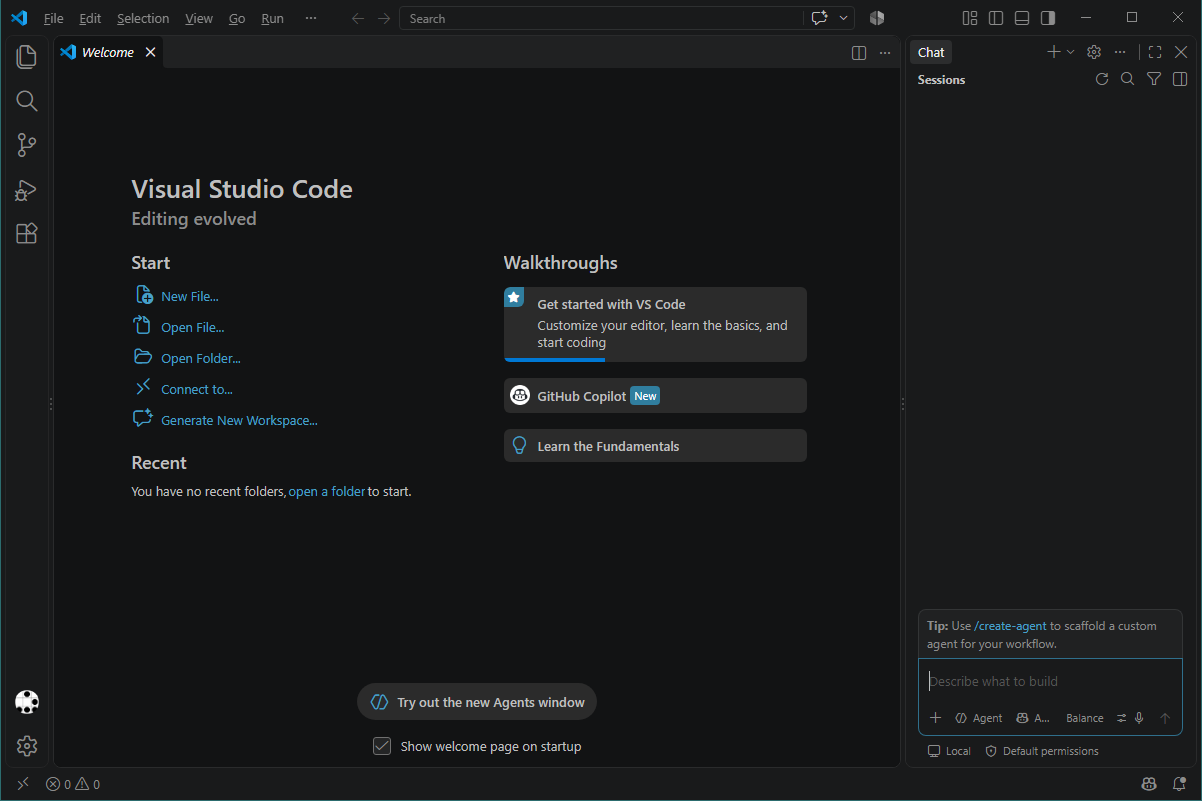Viewport: 1202px width, 801px height.
Task: Open the Copilot status icon in status bar
Action: (1150, 784)
